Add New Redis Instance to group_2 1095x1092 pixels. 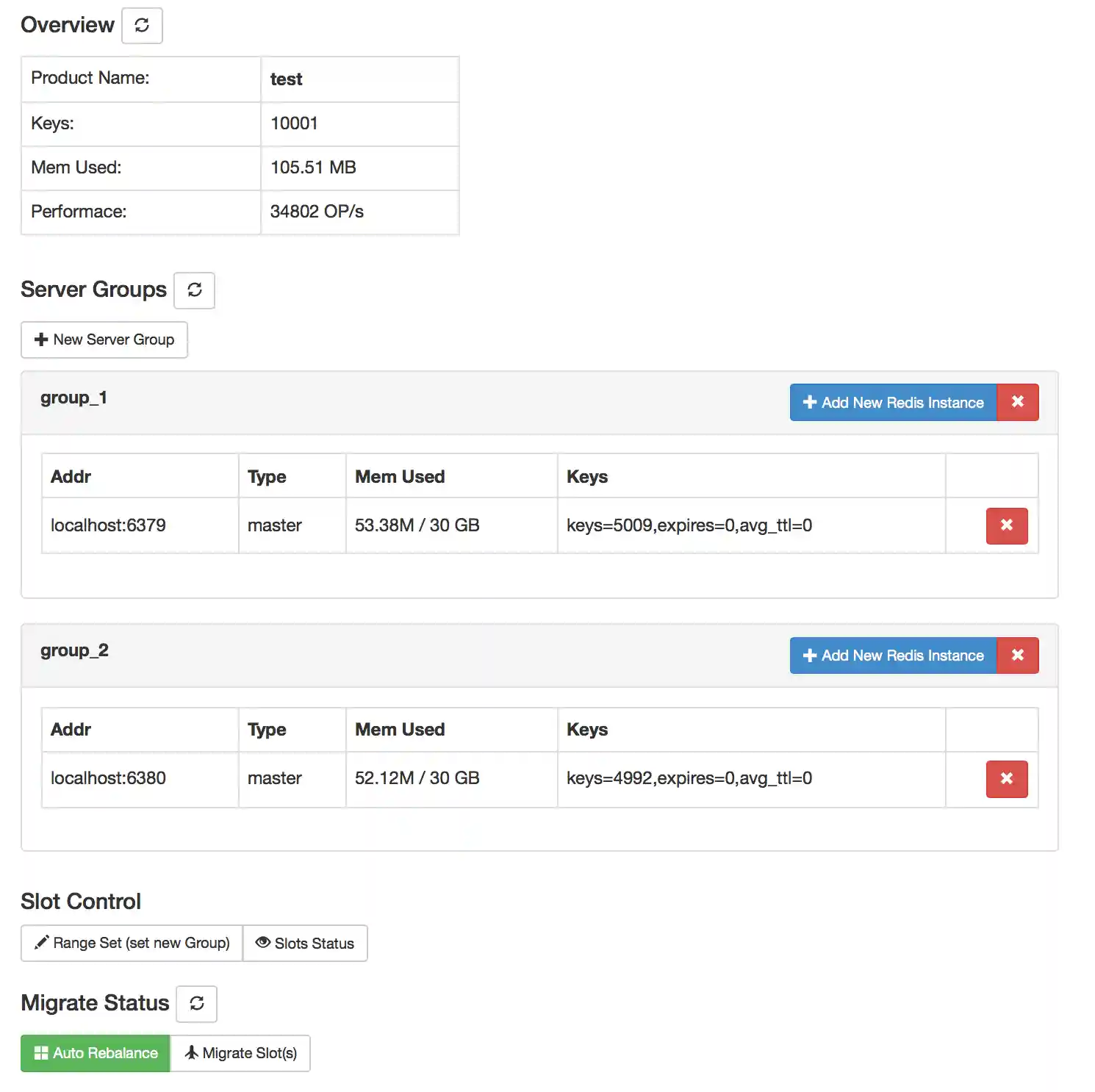click(x=893, y=655)
